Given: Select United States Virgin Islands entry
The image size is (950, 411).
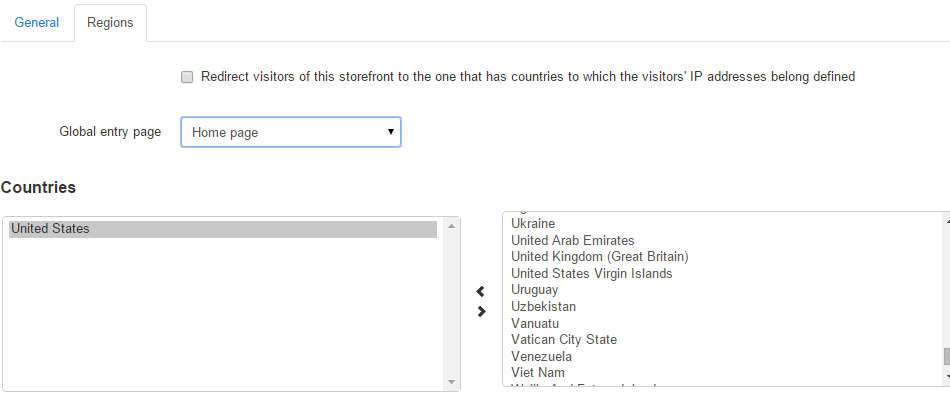Looking at the screenshot, I should pos(591,273).
